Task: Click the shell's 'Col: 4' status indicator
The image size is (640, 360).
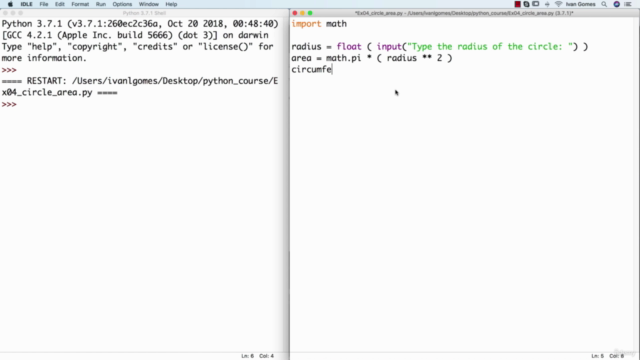Action: (x=267, y=356)
